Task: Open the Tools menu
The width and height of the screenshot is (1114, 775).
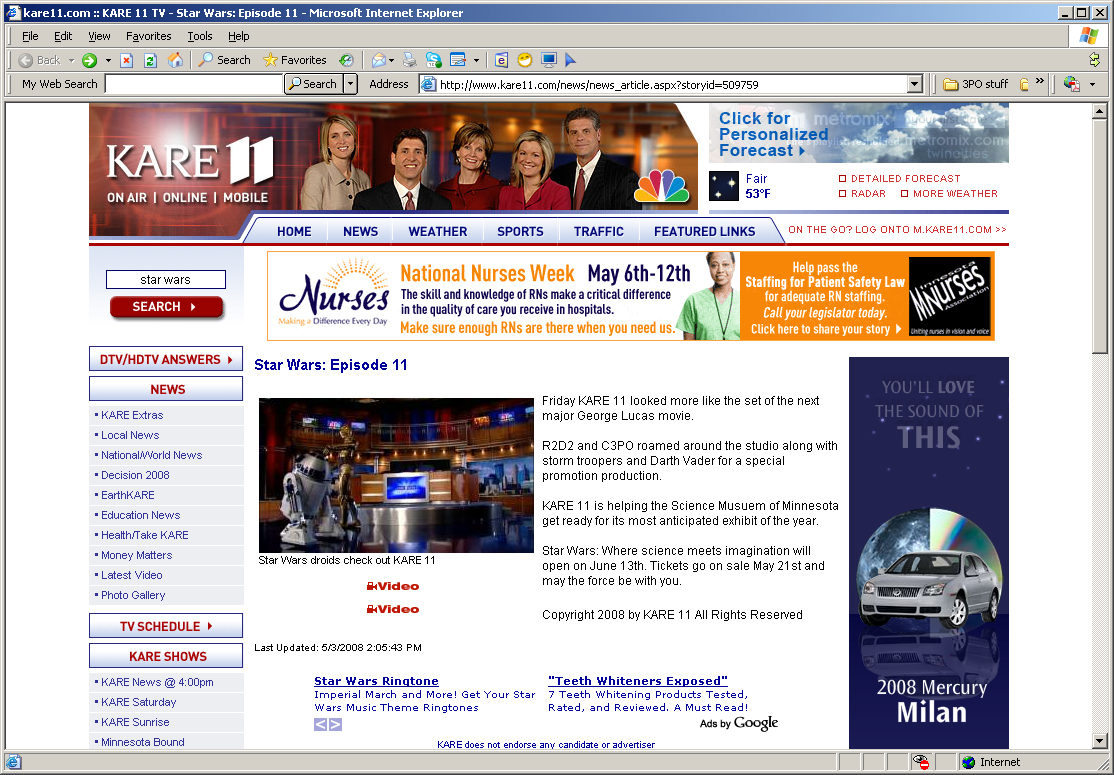Action: coord(200,36)
